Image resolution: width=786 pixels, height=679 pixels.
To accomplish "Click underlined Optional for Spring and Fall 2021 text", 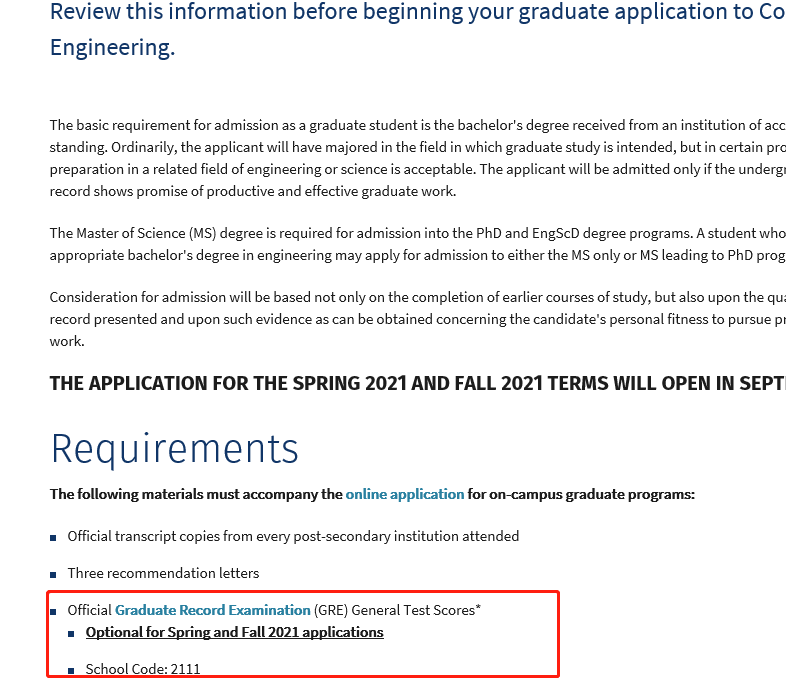I will [235, 632].
